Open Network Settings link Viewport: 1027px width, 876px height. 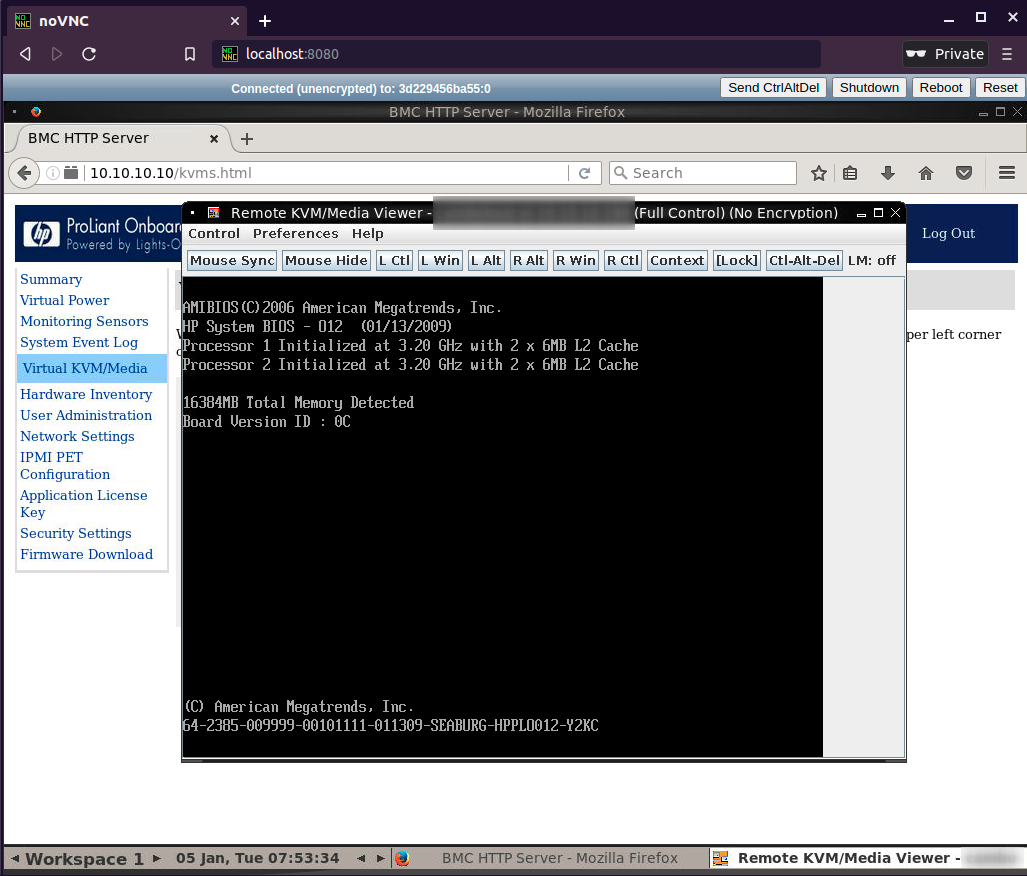point(77,436)
